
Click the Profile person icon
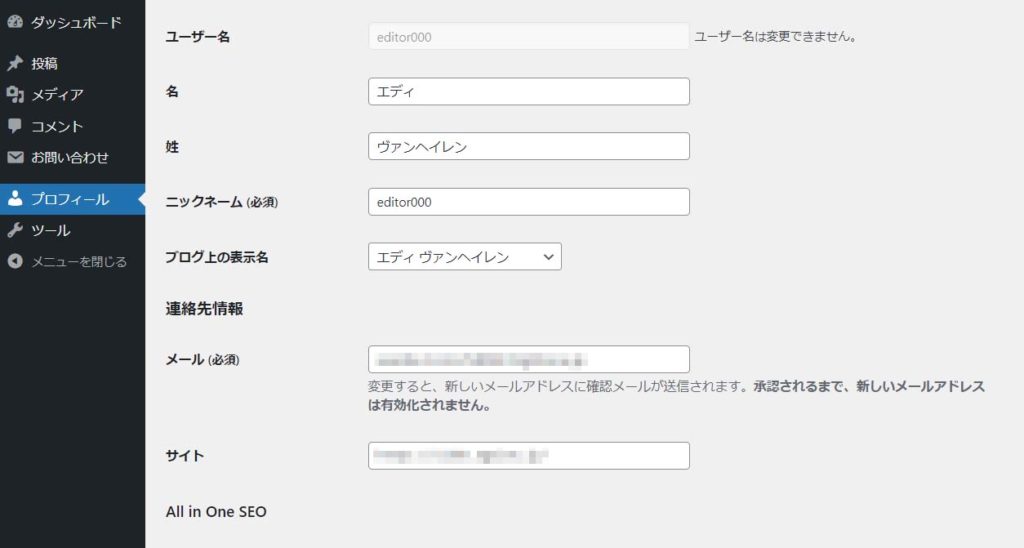click(x=15, y=199)
